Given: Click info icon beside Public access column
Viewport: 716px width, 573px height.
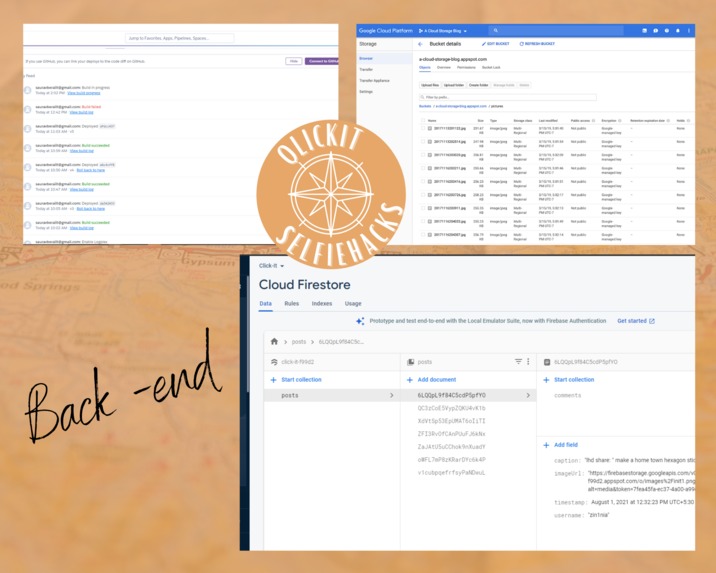Looking at the screenshot, I should tap(593, 121).
